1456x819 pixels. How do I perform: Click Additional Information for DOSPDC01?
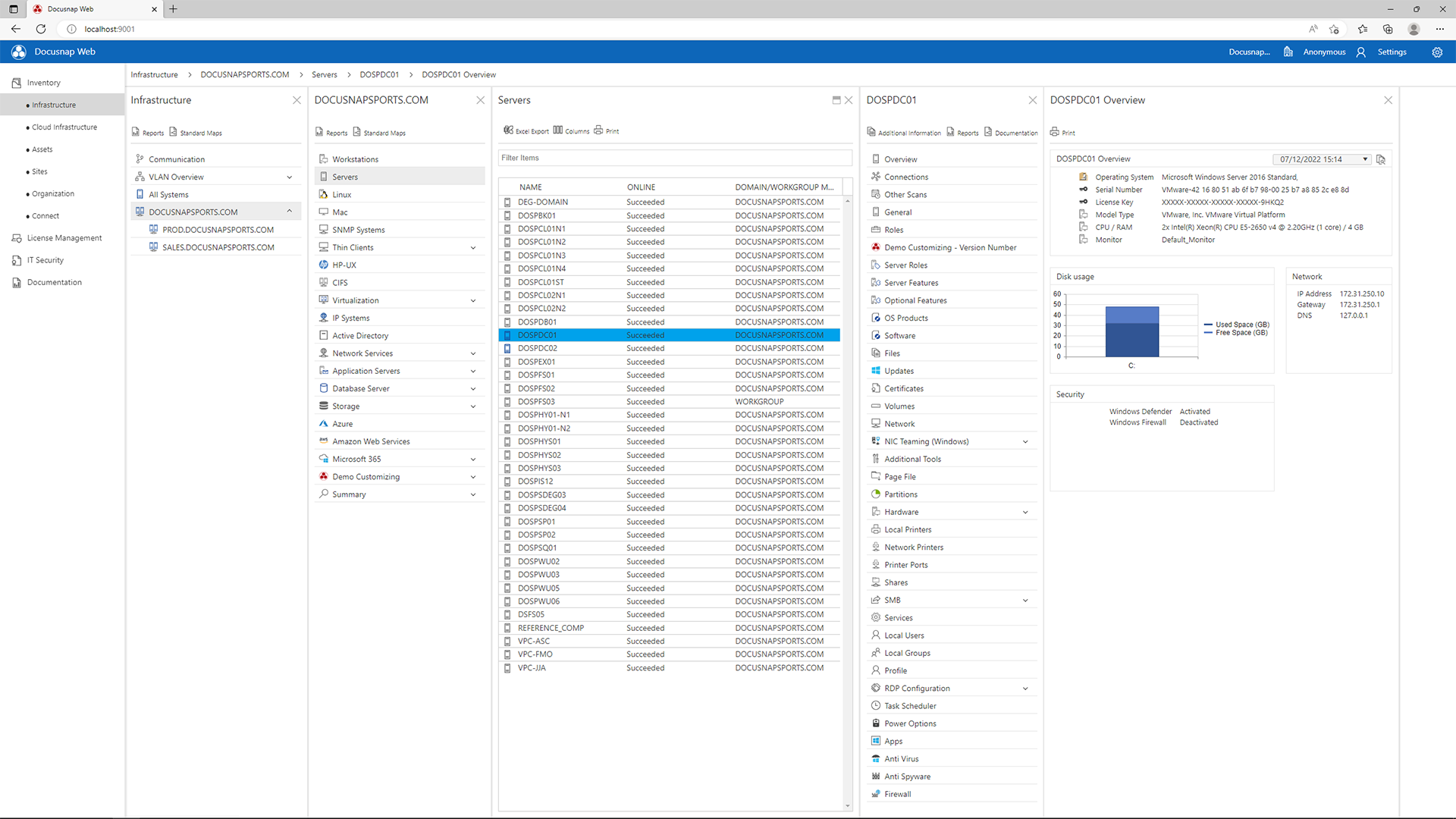(904, 132)
